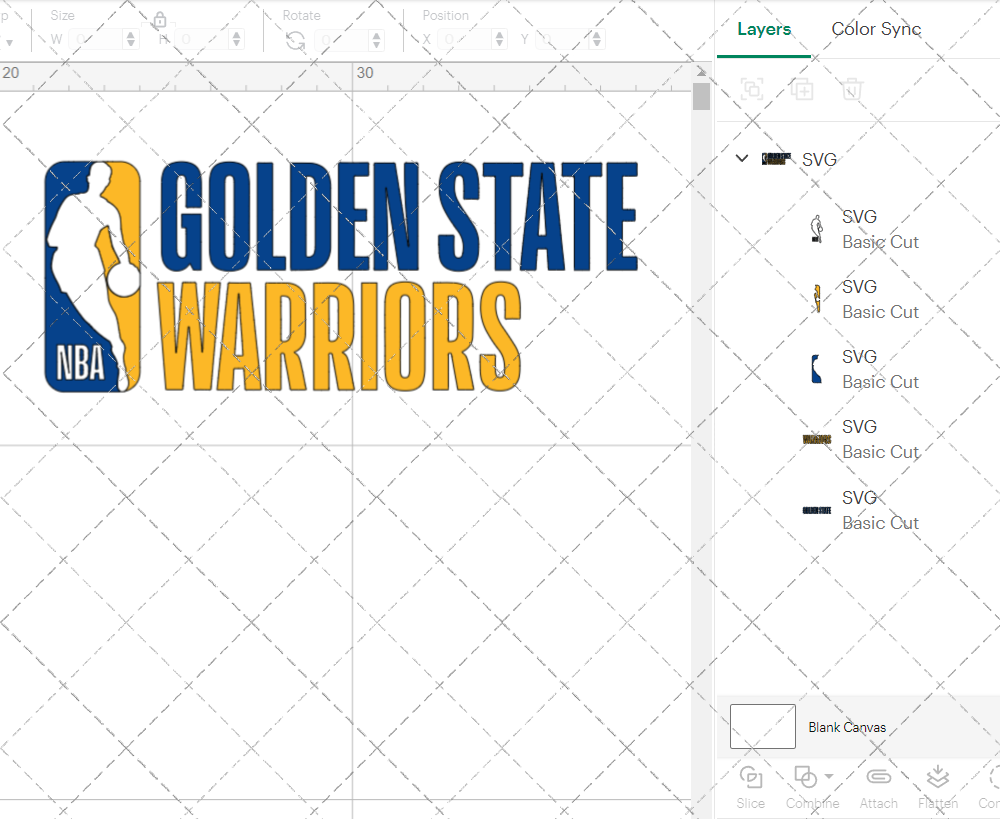
Task: Click the Attach tool
Action: [x=878, y=786]
